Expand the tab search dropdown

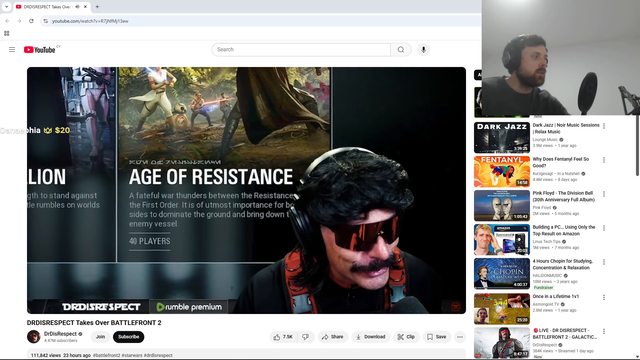pos(6,7)
